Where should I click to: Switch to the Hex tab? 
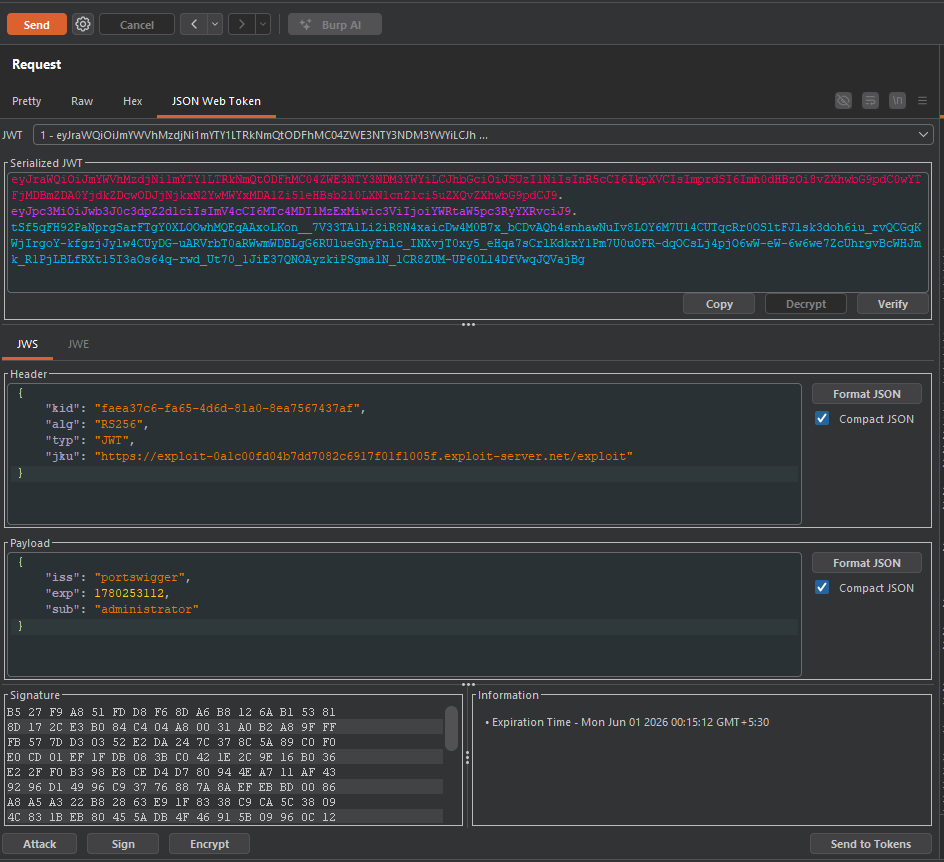(132, 101)
